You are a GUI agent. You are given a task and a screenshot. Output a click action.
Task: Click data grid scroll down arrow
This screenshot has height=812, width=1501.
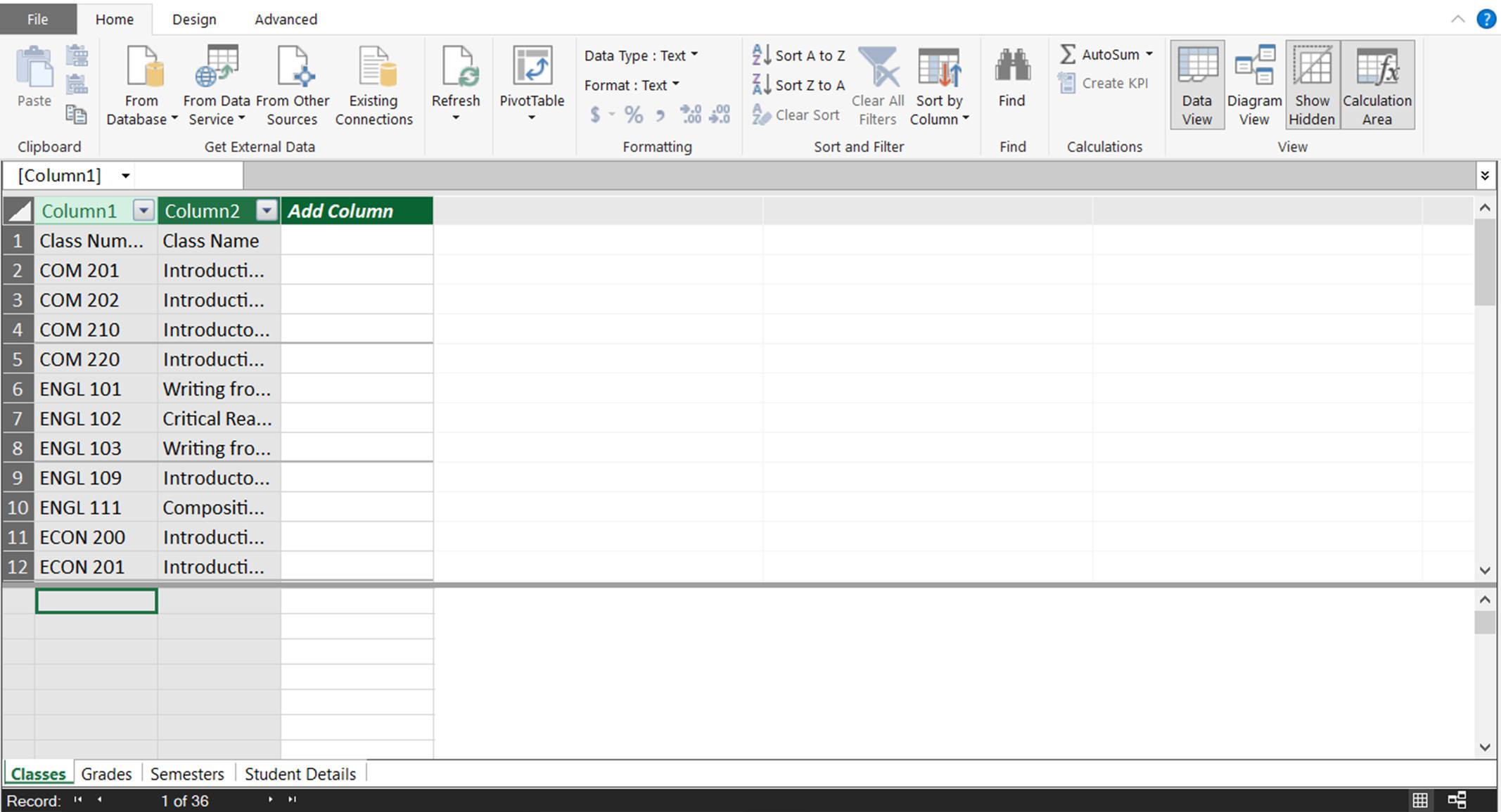[x=1485, y=570]
